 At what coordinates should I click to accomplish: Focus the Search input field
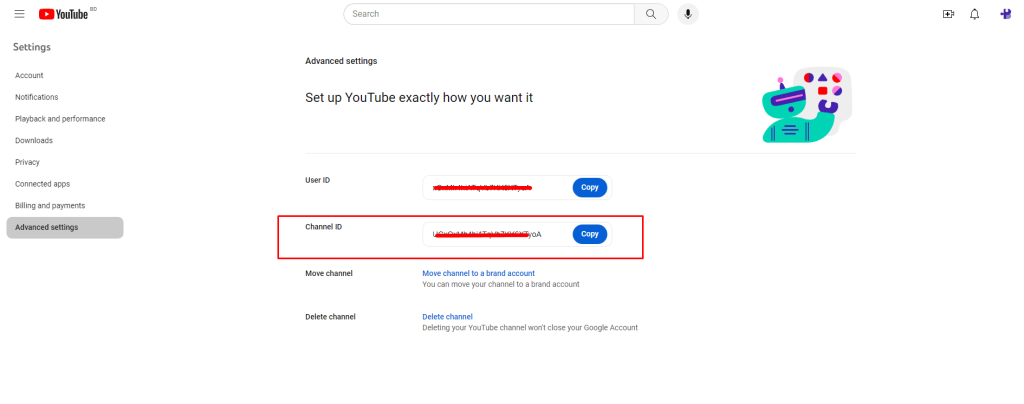(x=489, y=14)
